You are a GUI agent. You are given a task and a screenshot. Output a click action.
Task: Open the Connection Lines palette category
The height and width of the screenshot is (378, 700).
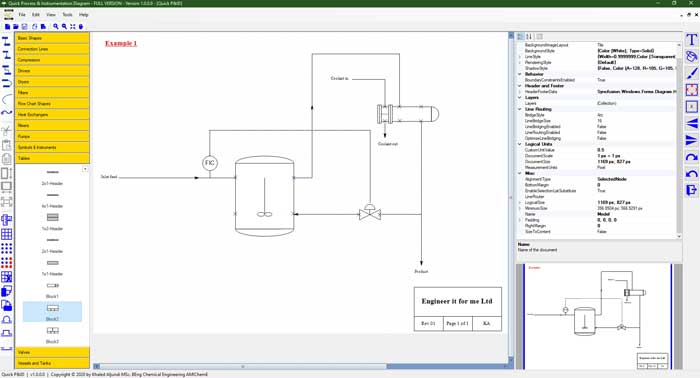point(52,49)
